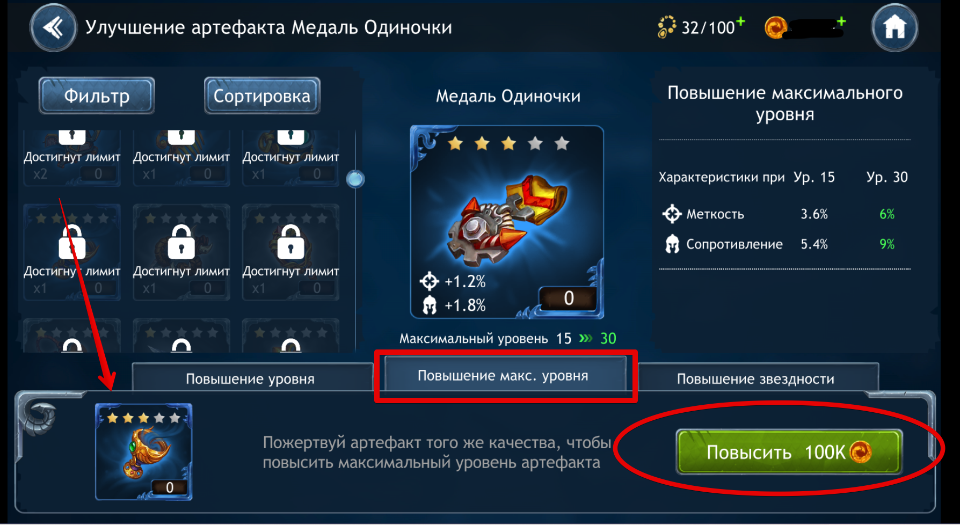Tap the green plus next to 32/100 energy
Image resolution: width=960 pixels, height=525 pixels.
click(740, 22)
